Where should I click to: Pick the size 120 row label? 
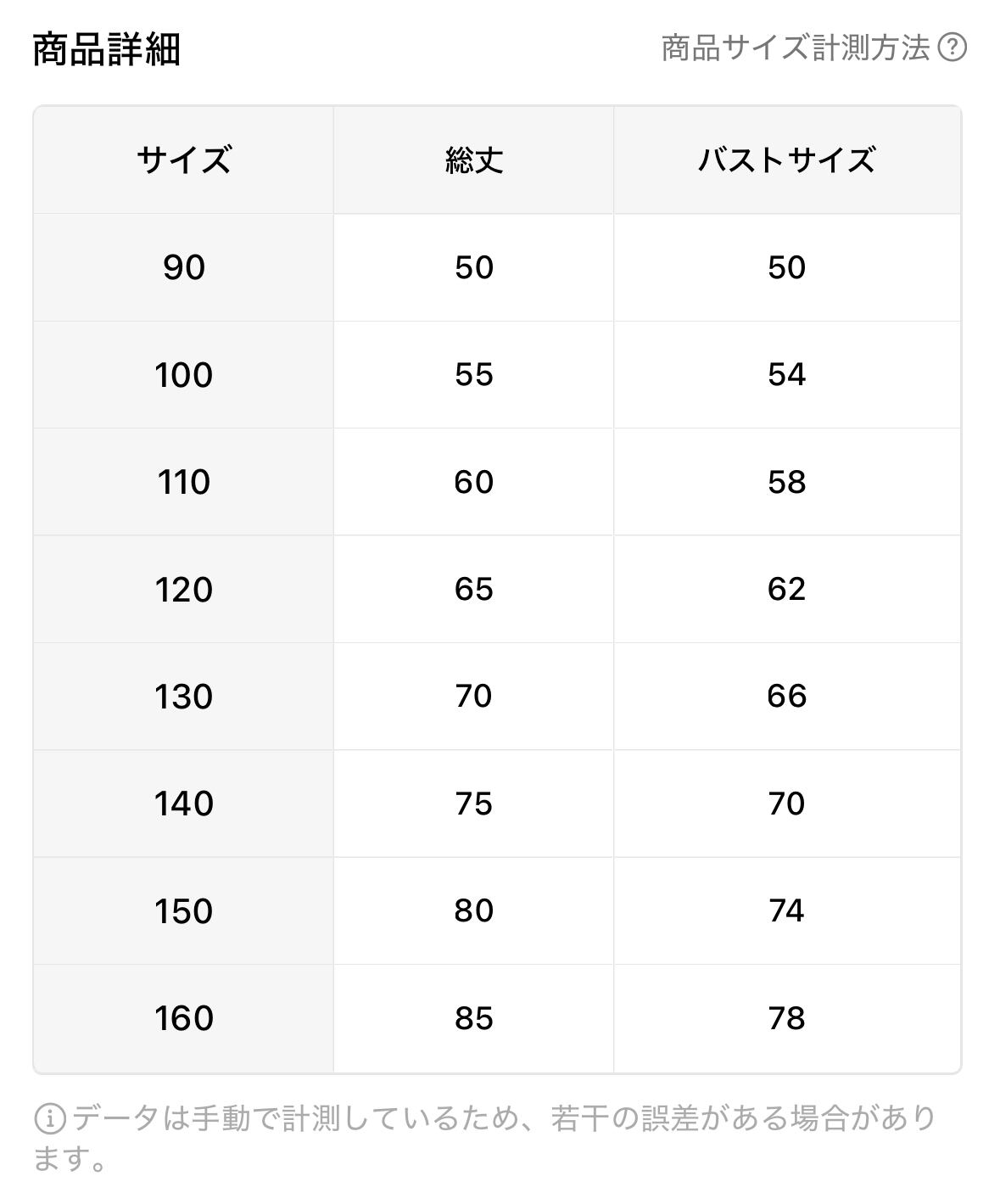(183, 589)
